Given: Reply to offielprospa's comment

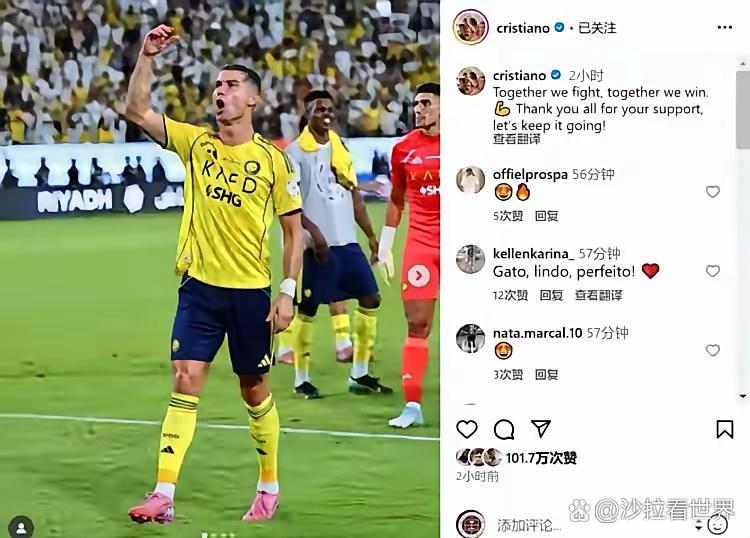Looking at the screenshot, I should pyautogui.click(x=547, y=216).
